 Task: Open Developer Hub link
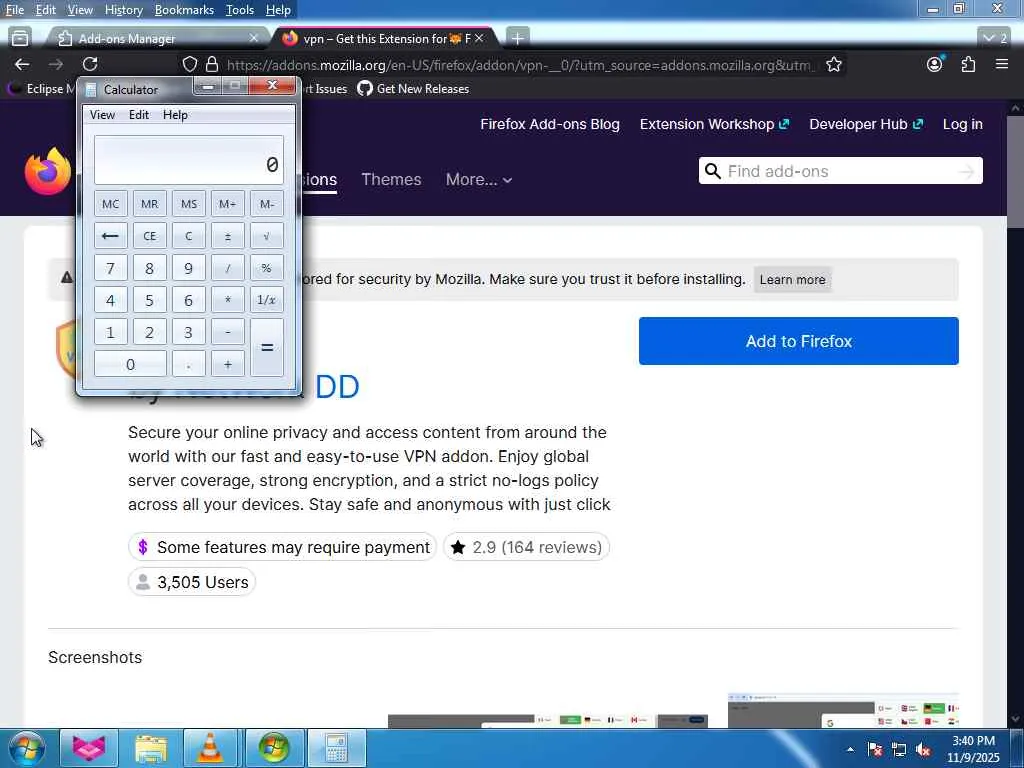(866, 124)
